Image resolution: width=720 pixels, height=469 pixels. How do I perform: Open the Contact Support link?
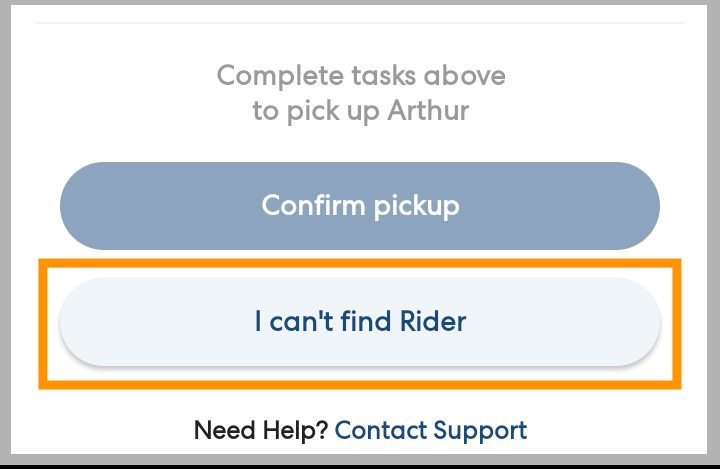pyautogui.click(x=430, y=431)
